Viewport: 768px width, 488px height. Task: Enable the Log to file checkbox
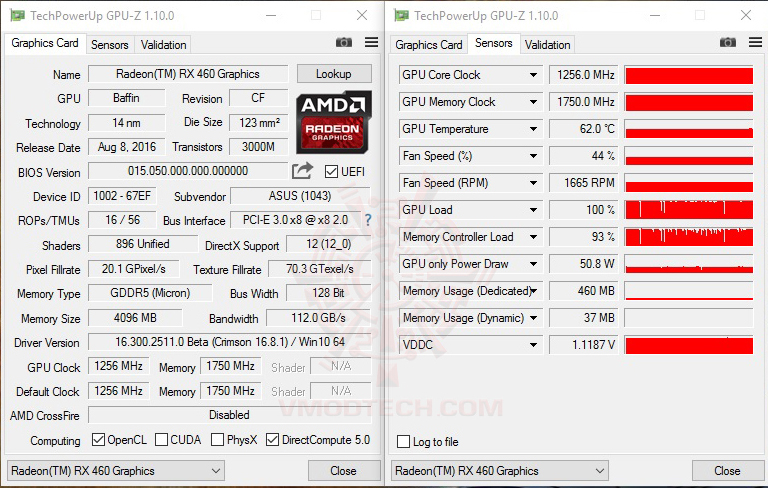(x=404, y=441)
